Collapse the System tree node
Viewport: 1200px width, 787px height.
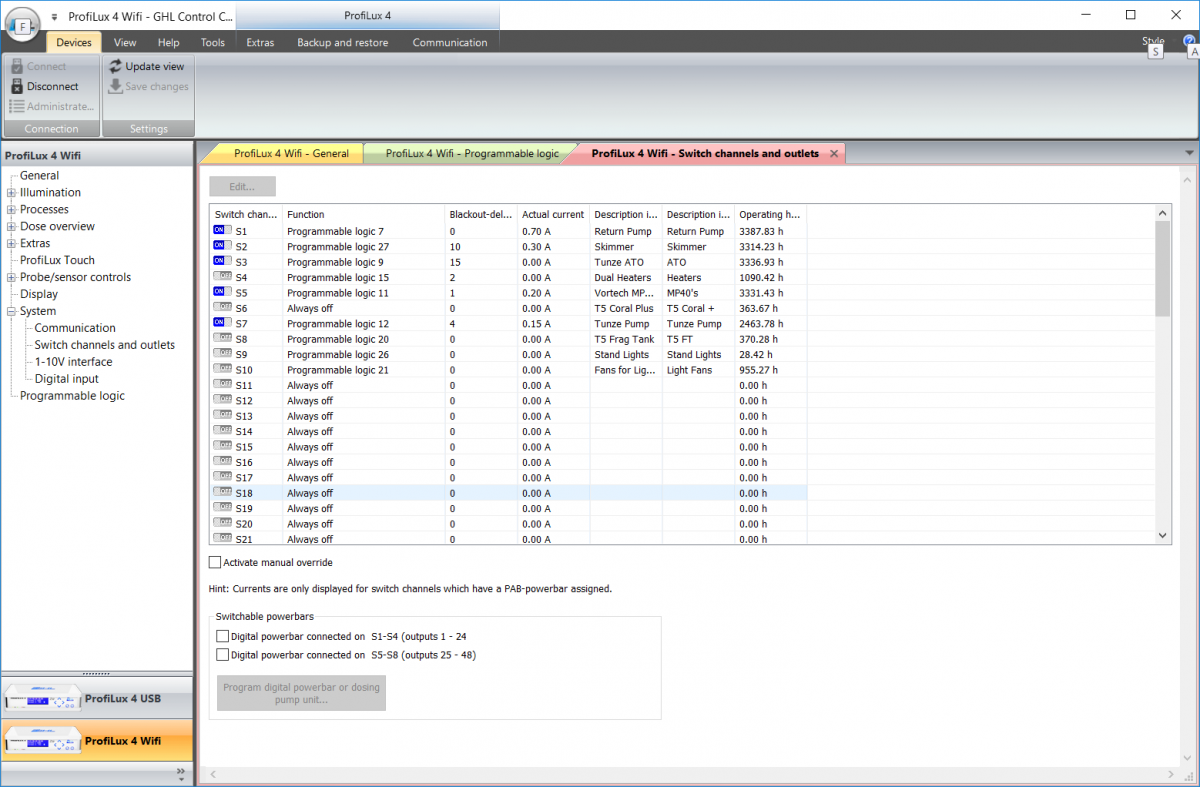(11, 312)
